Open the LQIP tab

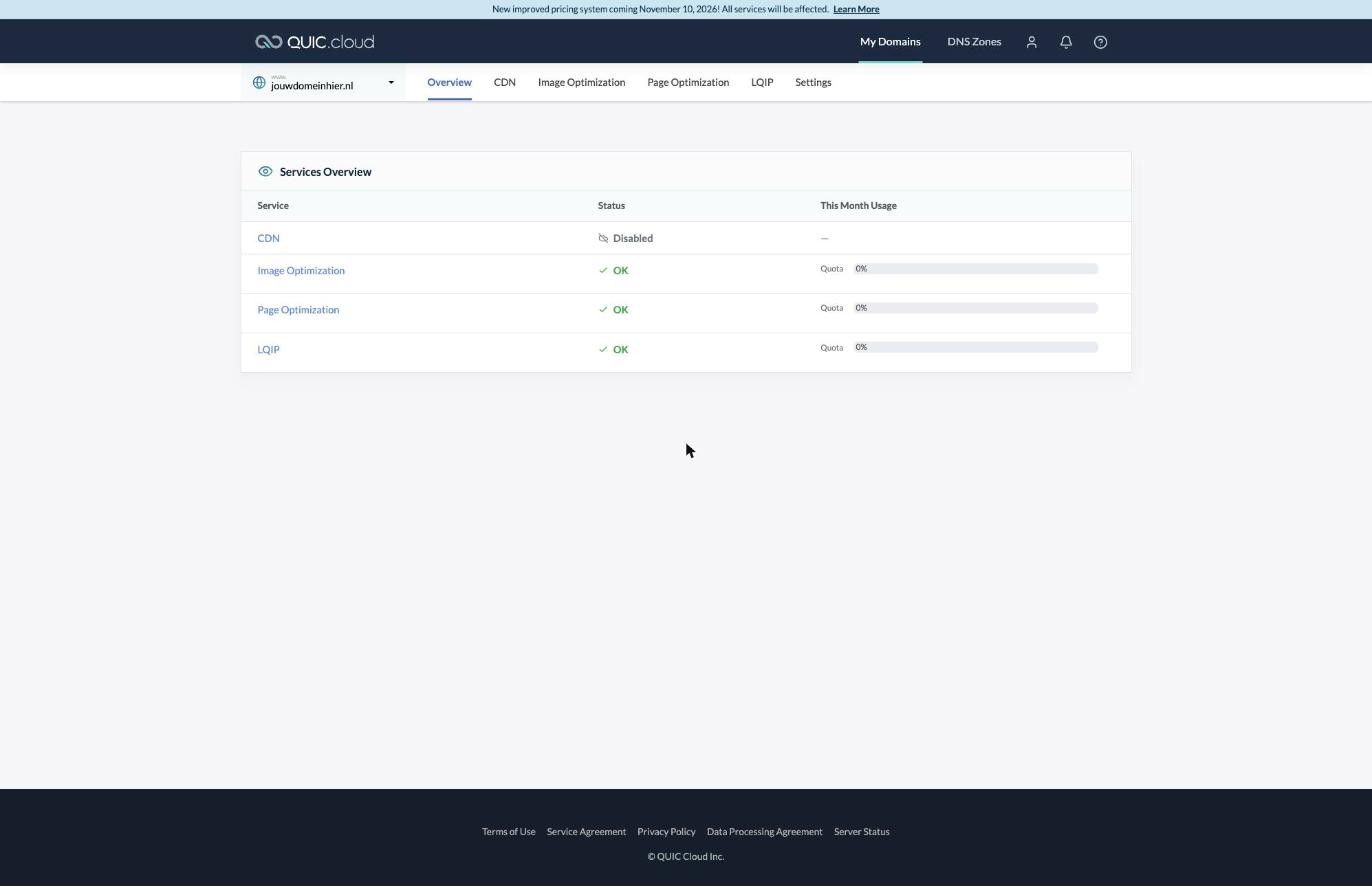pos(762,83)
